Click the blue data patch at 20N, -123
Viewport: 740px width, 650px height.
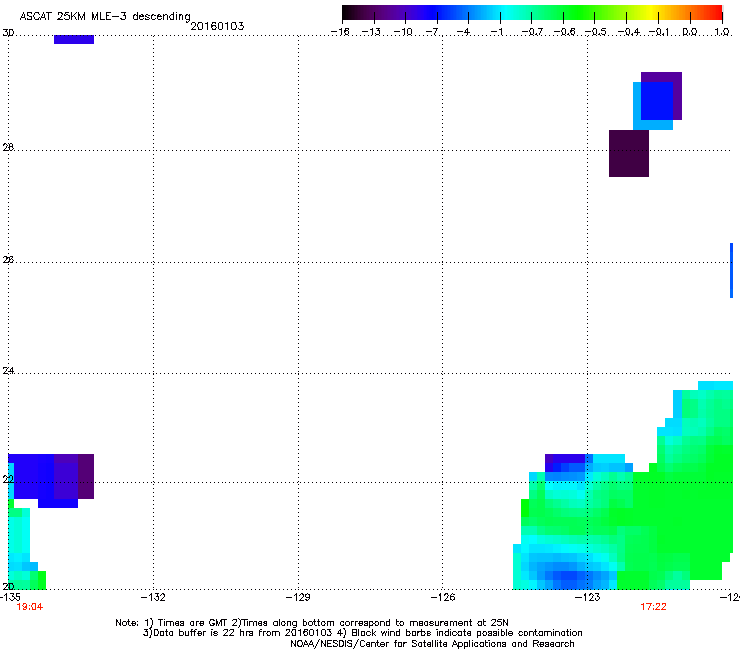[x=569, y=576]
